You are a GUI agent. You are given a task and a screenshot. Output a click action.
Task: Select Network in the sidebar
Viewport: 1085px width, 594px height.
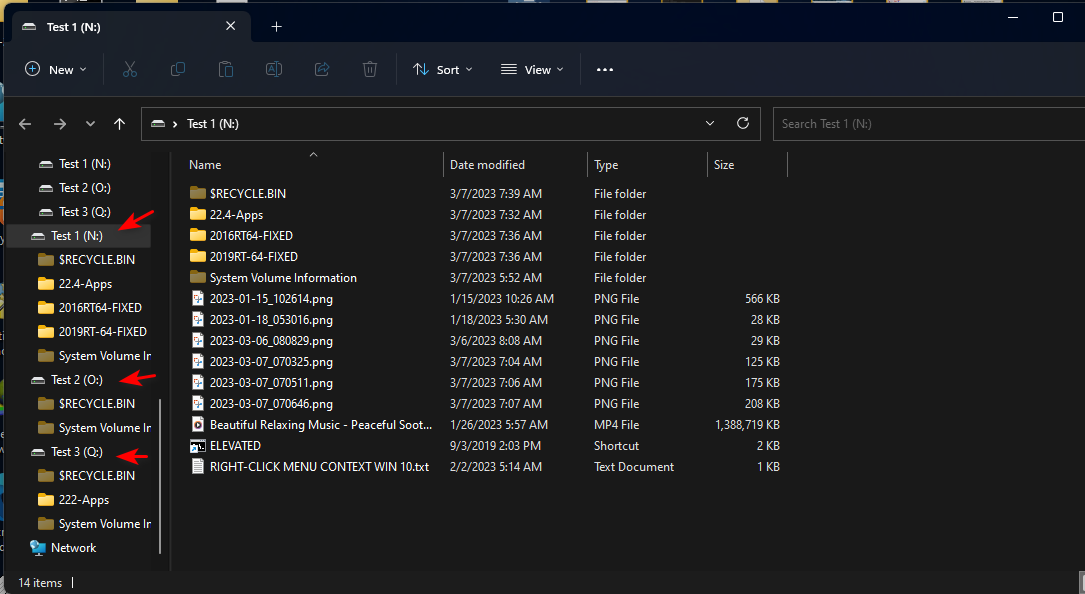coord(73,548)
